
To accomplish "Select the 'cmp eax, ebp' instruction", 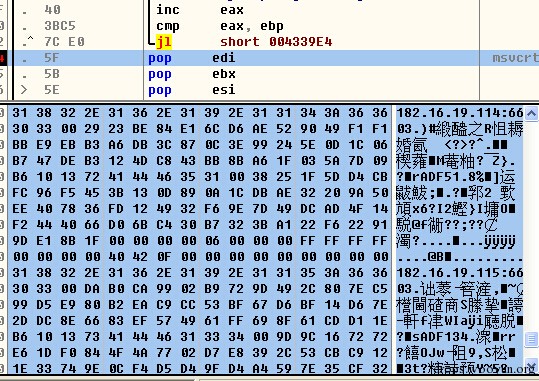I will click(220, 26).
